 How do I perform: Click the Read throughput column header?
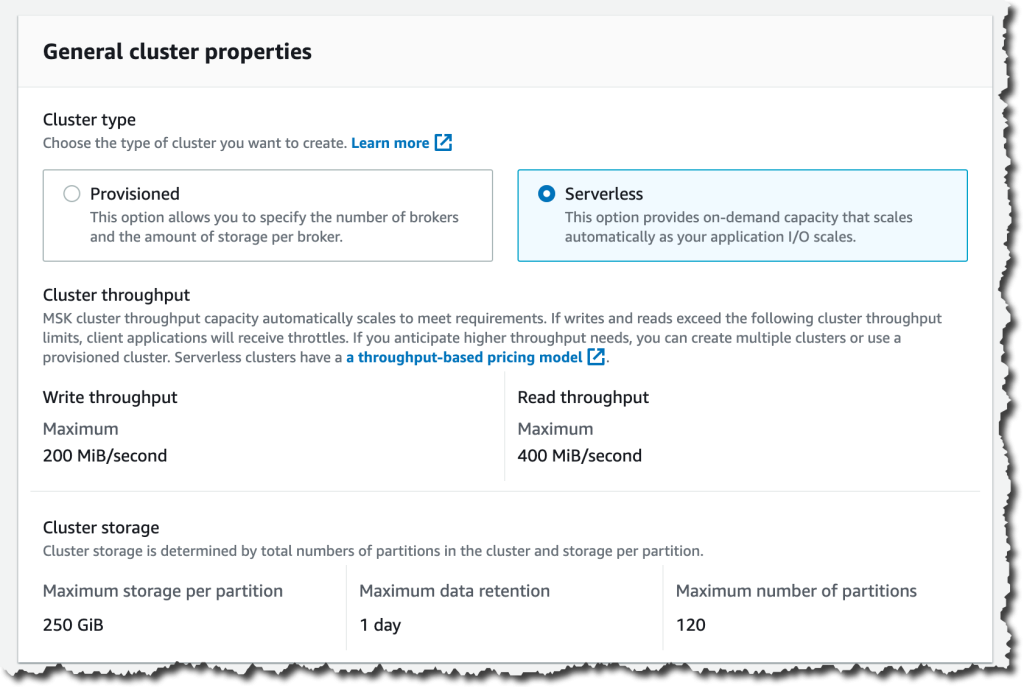(583, 397)
